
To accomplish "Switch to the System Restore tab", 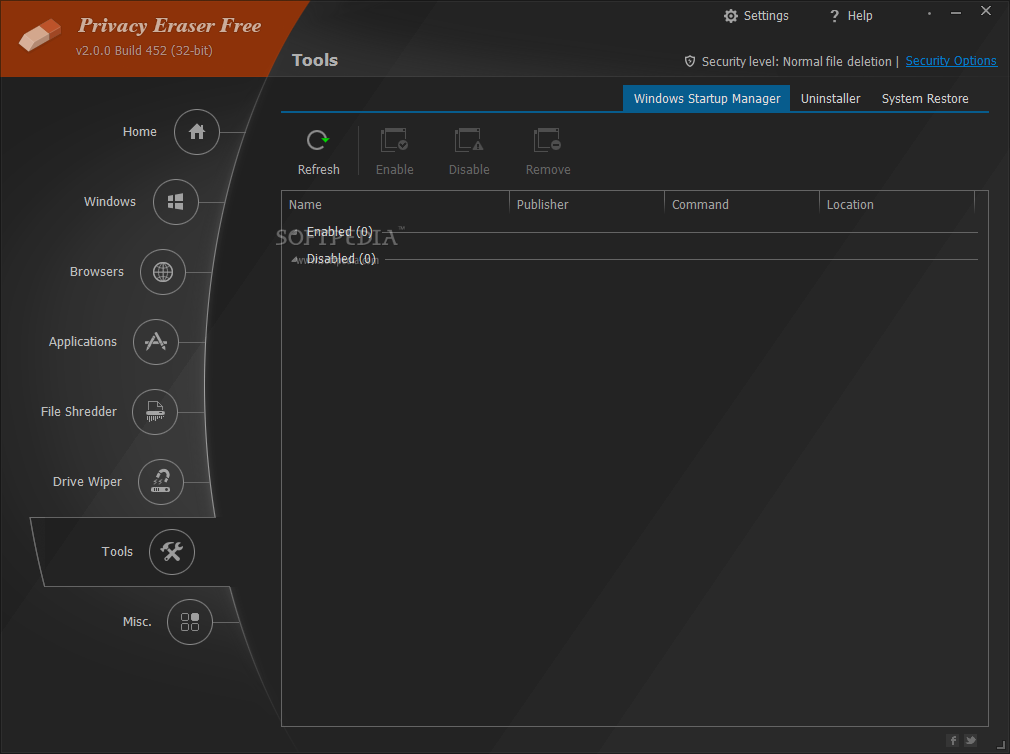I will pyautogui.click(x=925, y=99).
